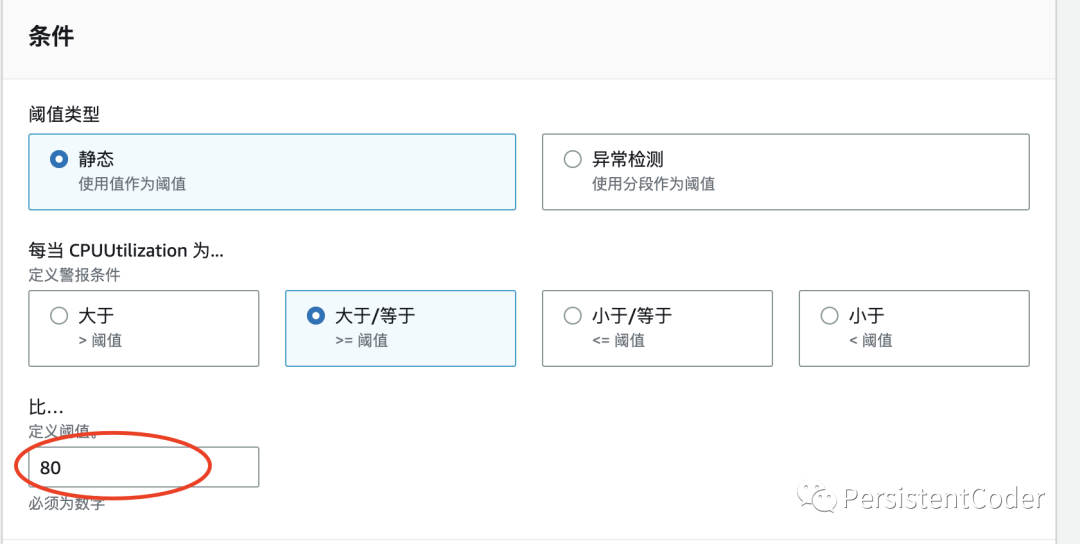
Task: Click the "< 阈值" description under 小于
Action: click(x=870, y=341)
